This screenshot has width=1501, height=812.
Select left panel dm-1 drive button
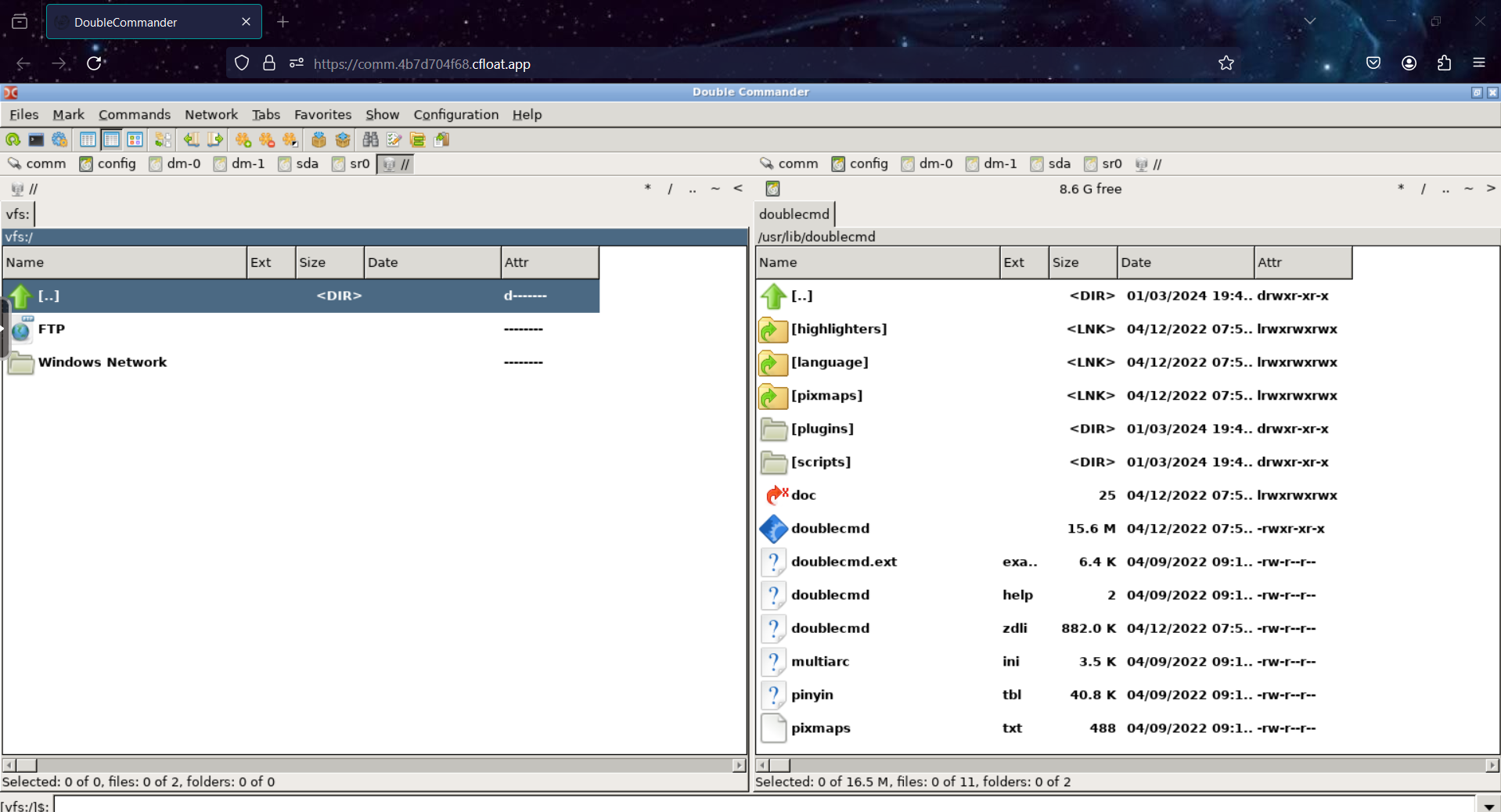239,163
